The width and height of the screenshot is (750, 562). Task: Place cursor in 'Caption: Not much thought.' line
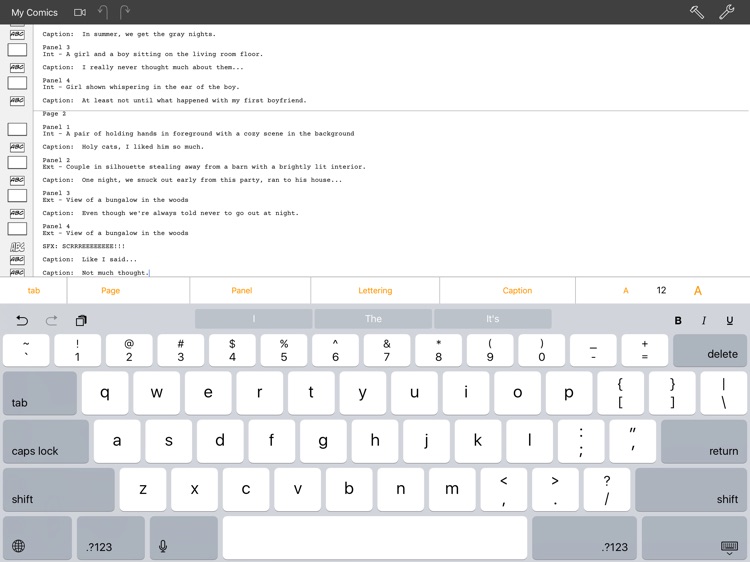coord(96,273)
